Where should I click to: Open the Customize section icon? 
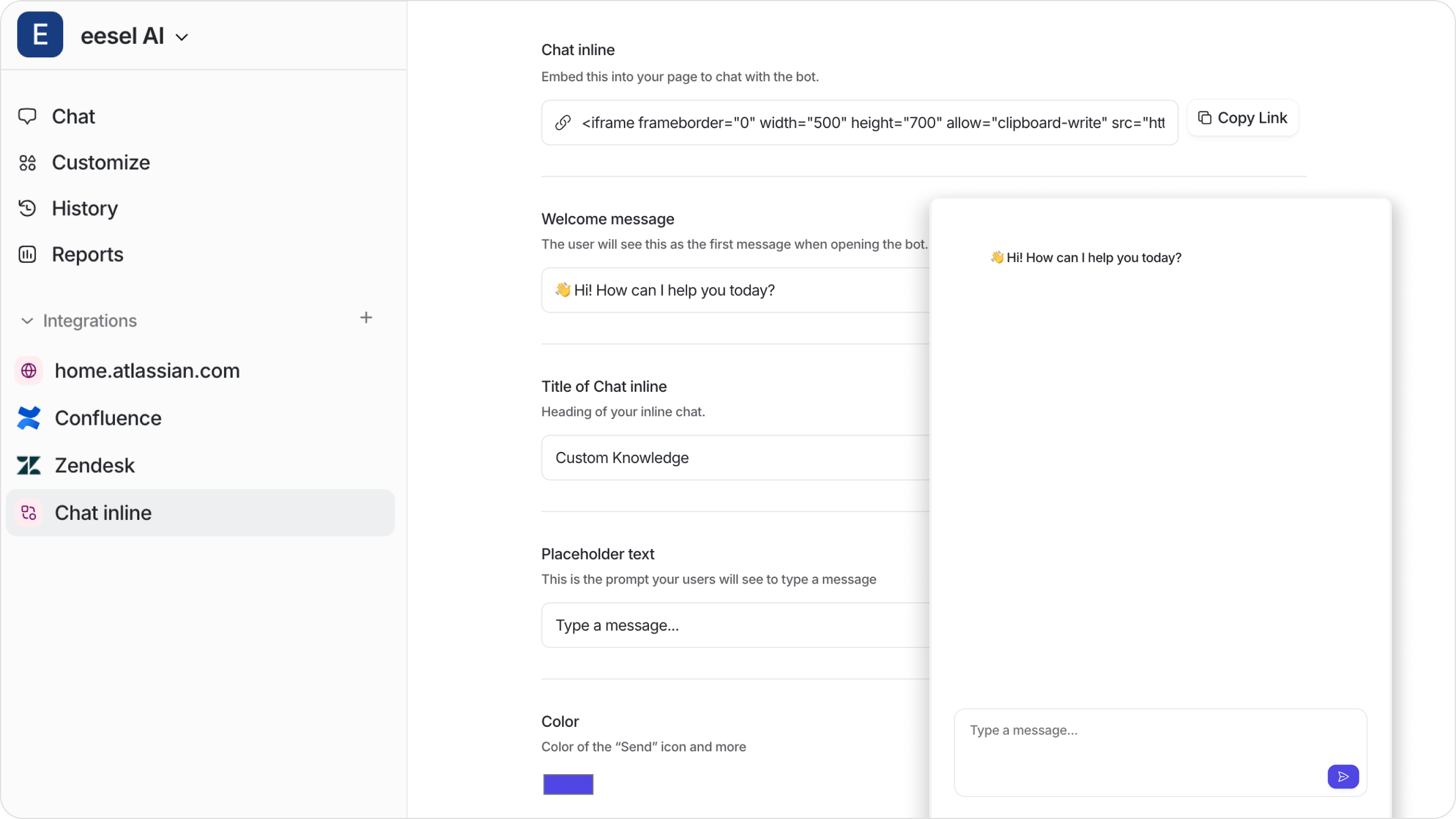click(x=28, y=162)
